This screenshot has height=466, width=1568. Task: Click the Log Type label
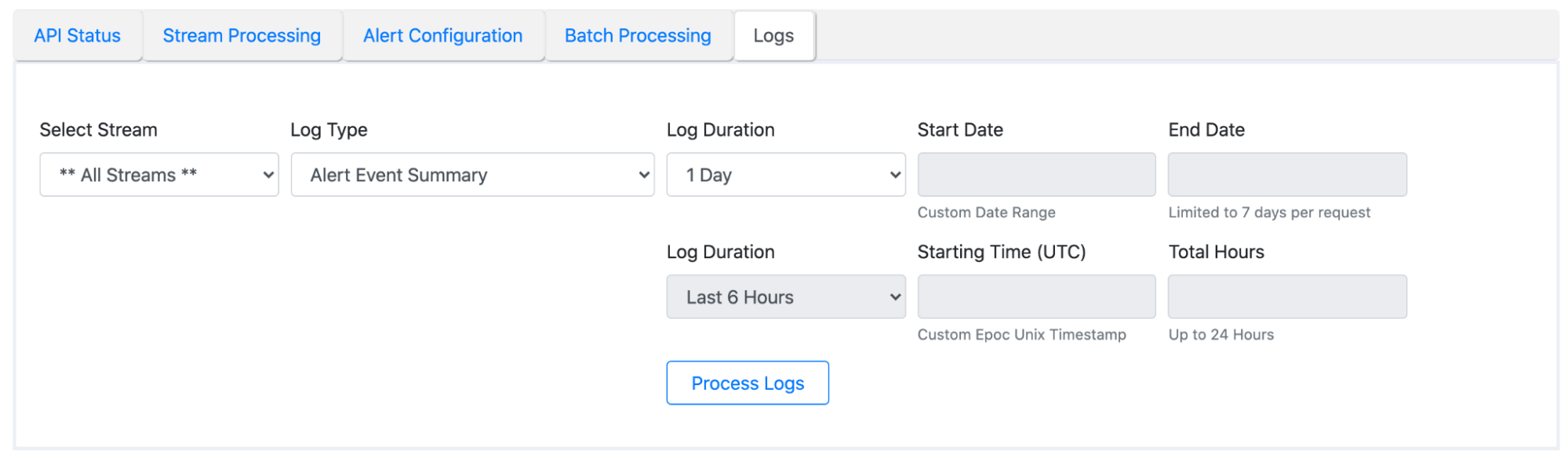coord(329,130)
